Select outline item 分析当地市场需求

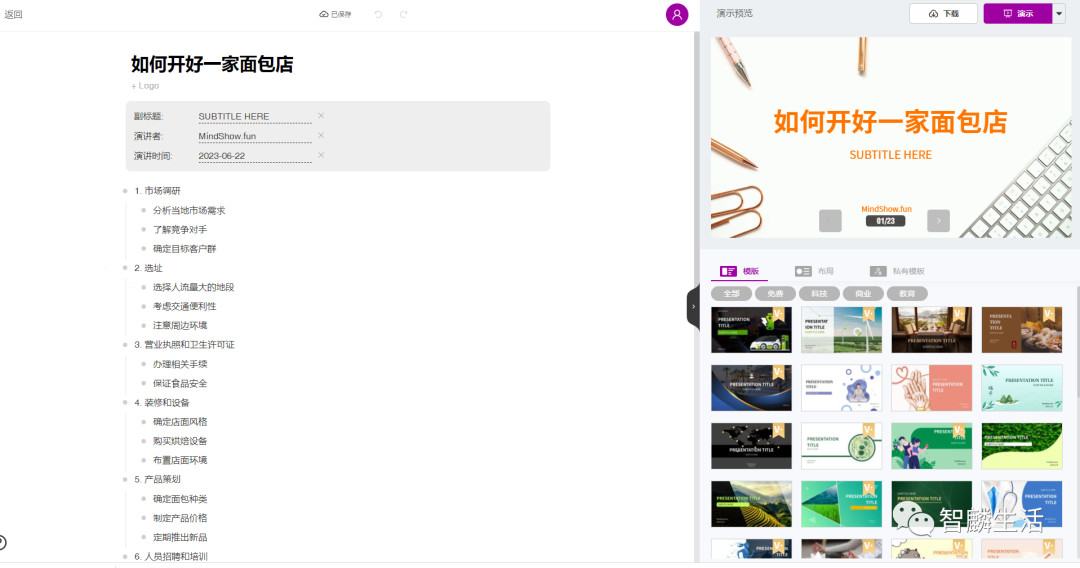tap(189, 211)
